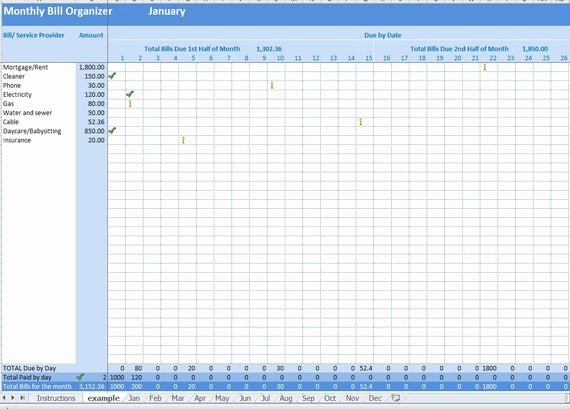570x409 pixels.
Task: Click the orange exclamation mark in Gas row
Action: click(x=130, y=104)
